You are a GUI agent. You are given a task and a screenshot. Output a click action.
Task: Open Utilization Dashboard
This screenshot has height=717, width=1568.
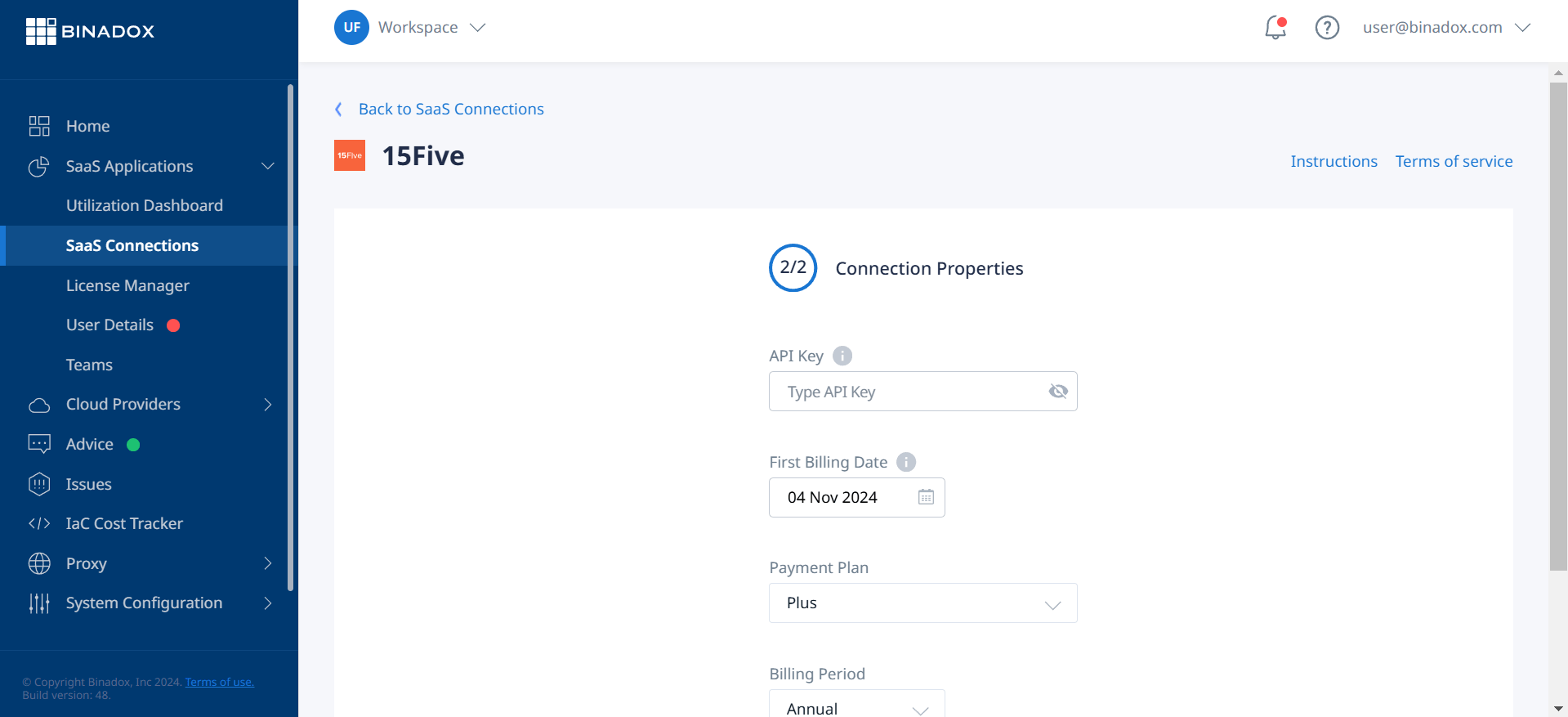point(145,206)
